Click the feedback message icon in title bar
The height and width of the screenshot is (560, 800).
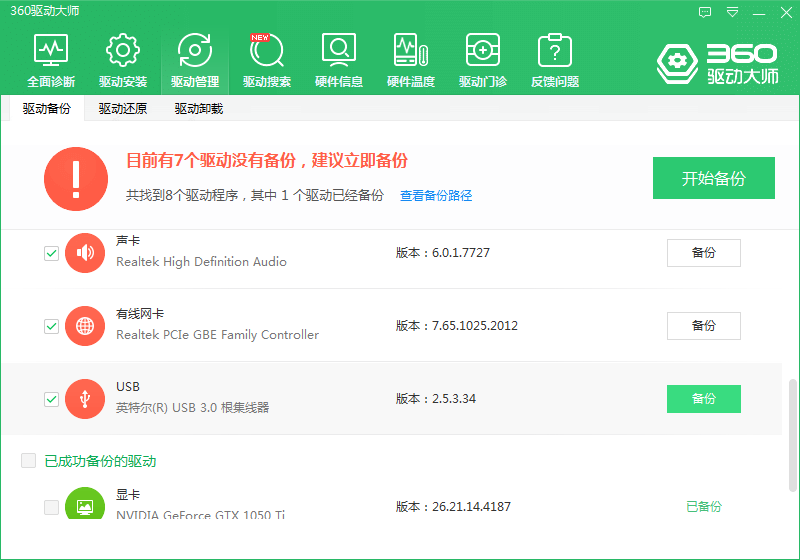point(705,12)
